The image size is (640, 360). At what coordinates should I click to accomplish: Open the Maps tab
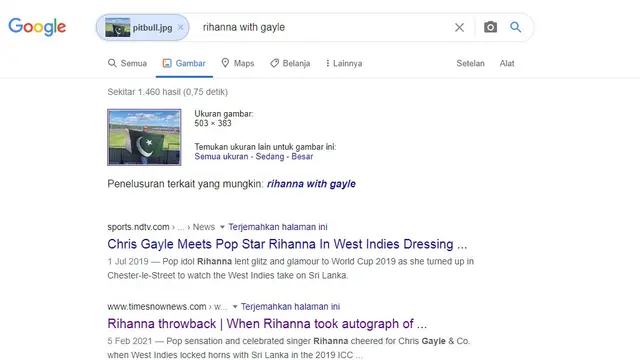coord(238,63)
